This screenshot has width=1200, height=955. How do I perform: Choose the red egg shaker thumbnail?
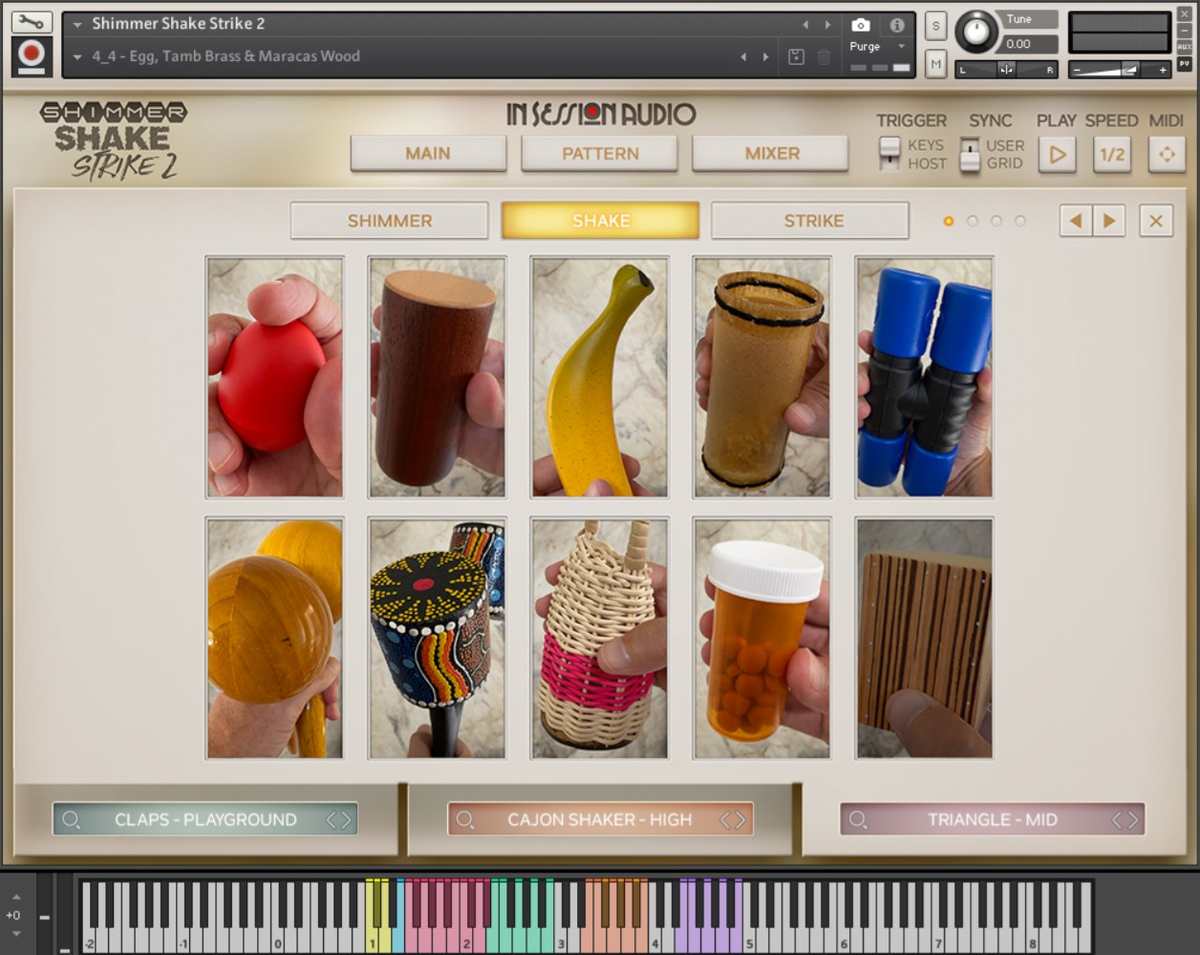(x=275, y=377)
